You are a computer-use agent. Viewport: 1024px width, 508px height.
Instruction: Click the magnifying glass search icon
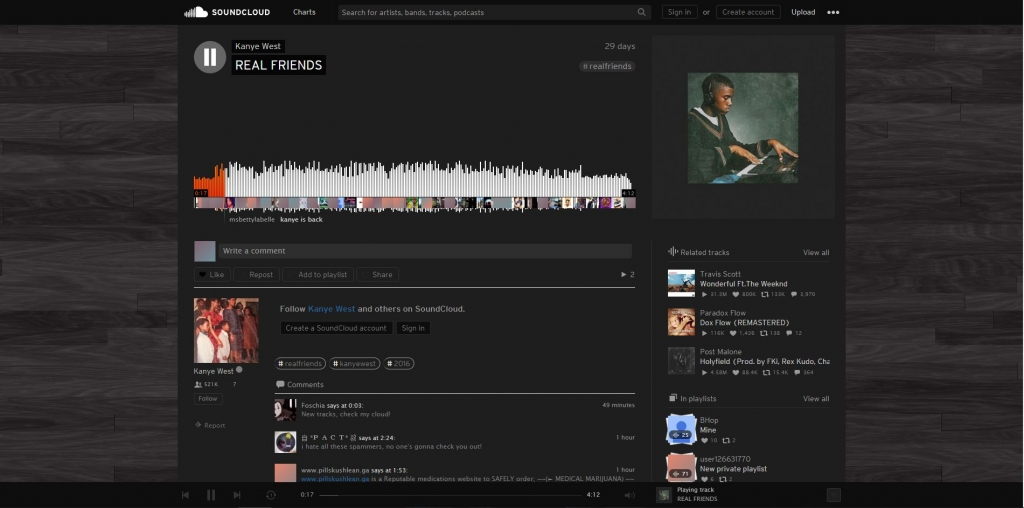[x=642, y=12]
